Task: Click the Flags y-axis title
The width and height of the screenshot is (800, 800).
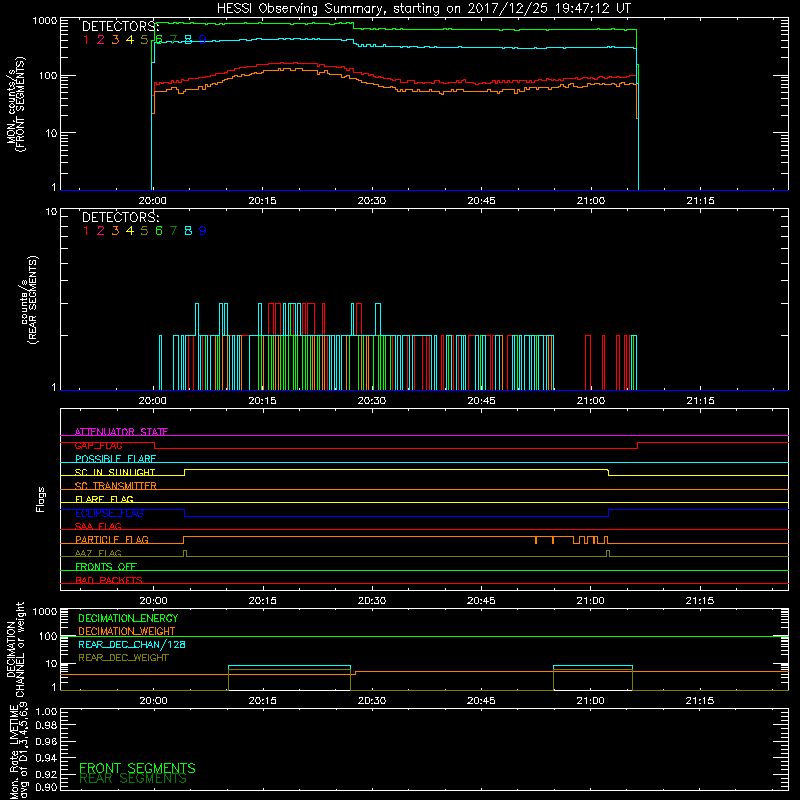Action: click(41, 499)
